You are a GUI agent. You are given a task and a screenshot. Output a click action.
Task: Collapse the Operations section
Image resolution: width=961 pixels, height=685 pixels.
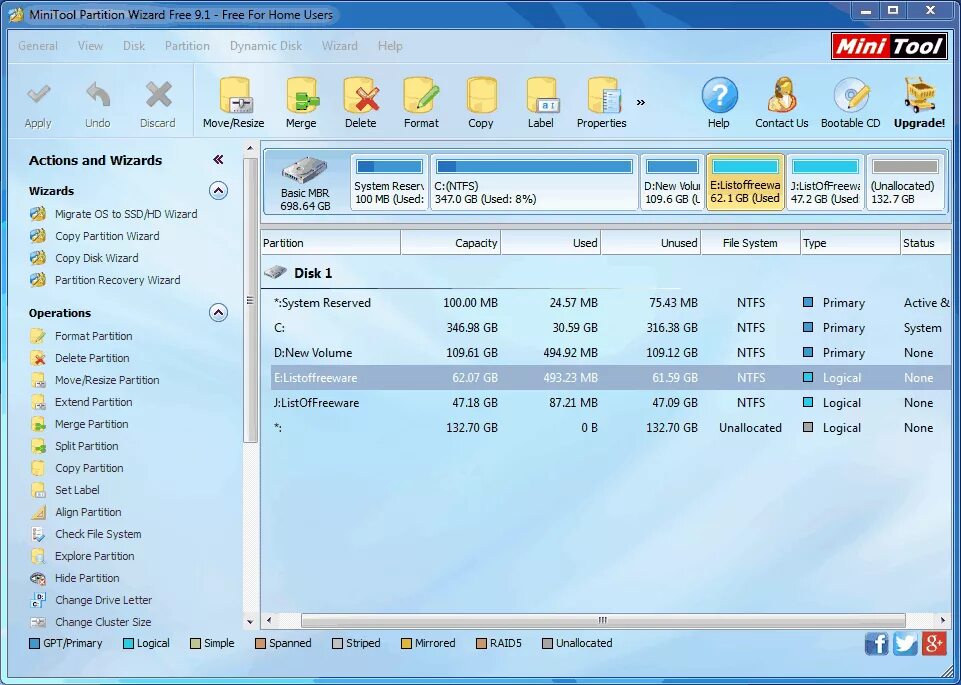[218, 312]
